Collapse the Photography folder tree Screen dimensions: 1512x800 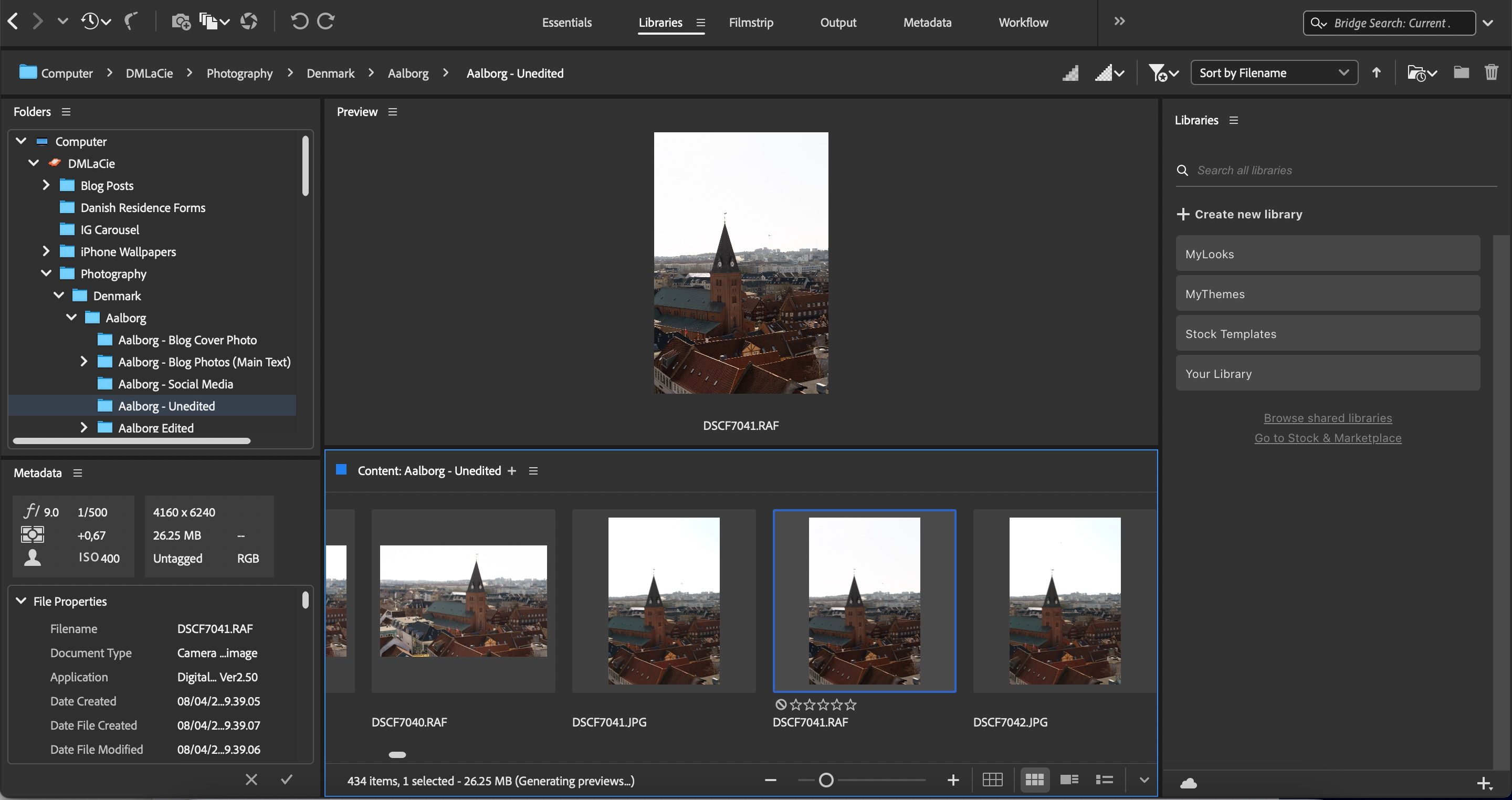pos(46,273)
